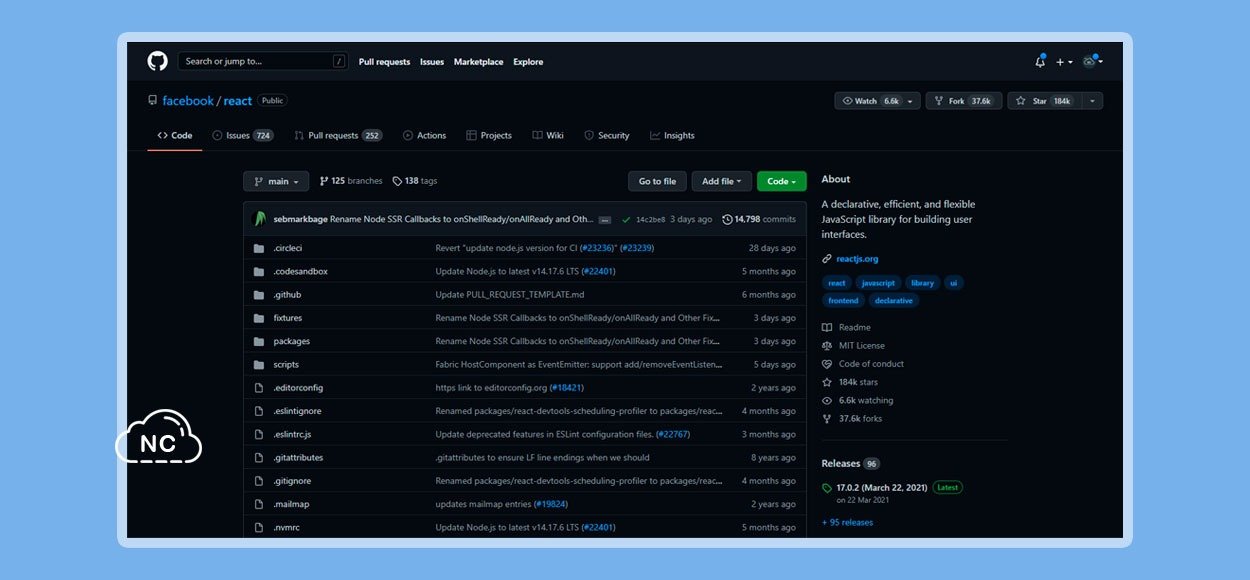Open Marketplace in top navigation
This screenshot has height=580, width=1250.
click(x=479, y=62)
